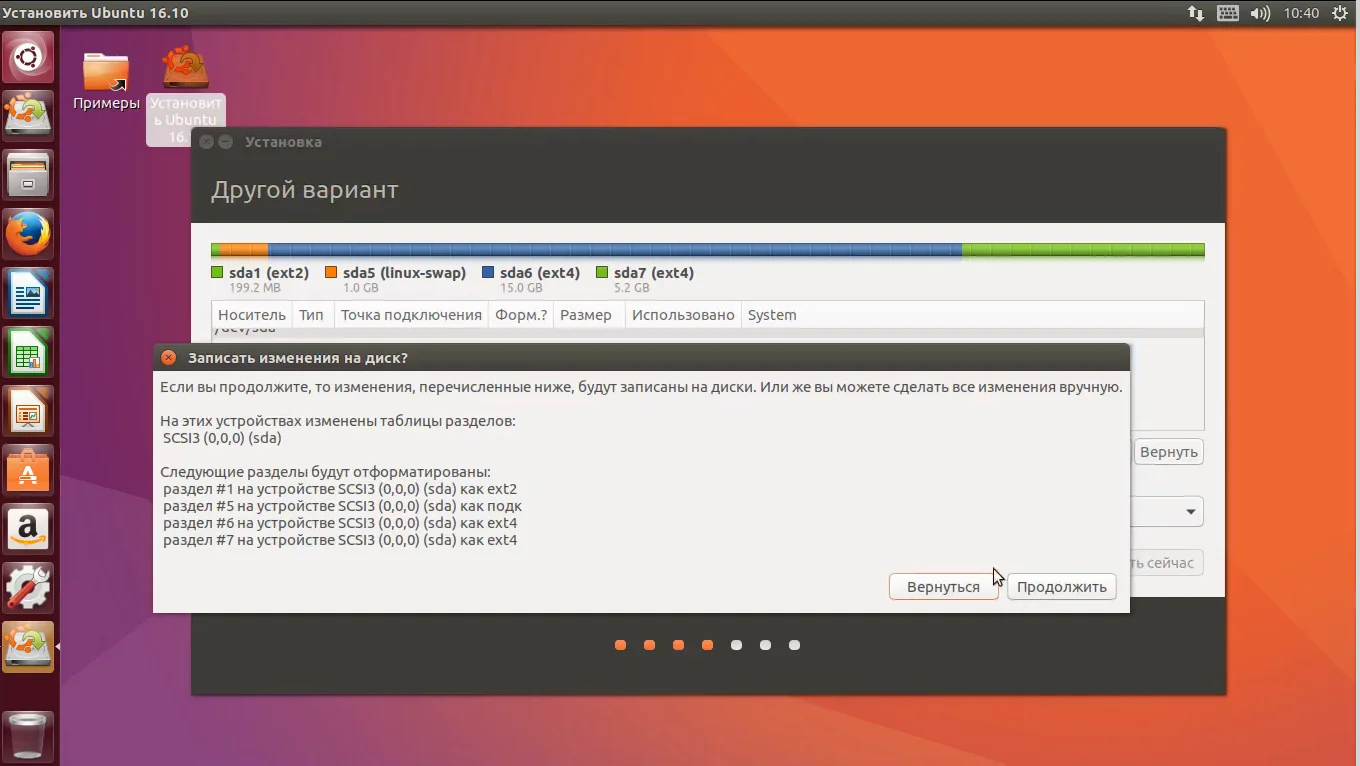The height and width of the screenshot is (766, 1360).
Task: Click the Точка подключения column header
Action: 411,315
